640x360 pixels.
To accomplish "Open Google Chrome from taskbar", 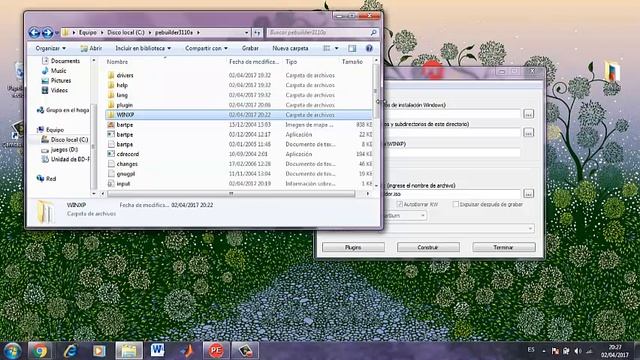I will click(40, 351).
